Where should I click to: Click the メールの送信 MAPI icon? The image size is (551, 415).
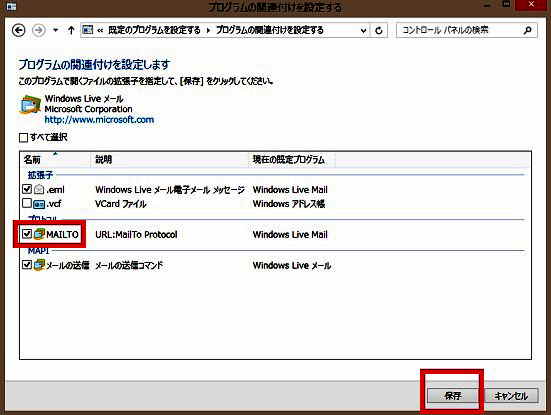click(x=39, y=265)
